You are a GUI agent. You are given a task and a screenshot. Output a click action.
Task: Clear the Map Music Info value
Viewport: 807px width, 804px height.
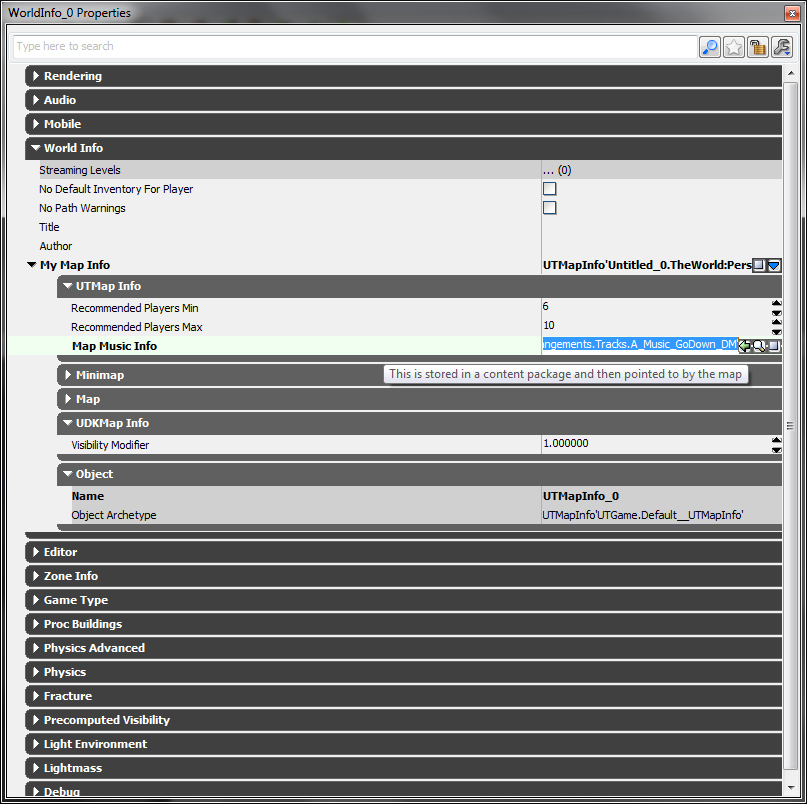coord(774,345)
